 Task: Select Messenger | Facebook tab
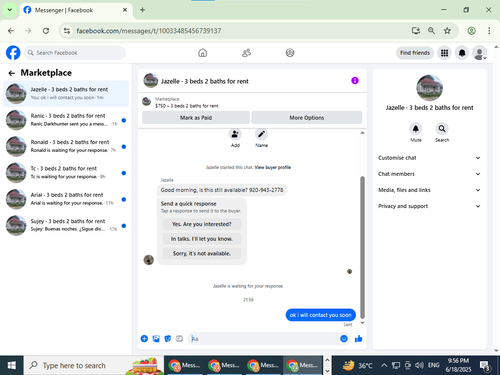tap(76, 10)
